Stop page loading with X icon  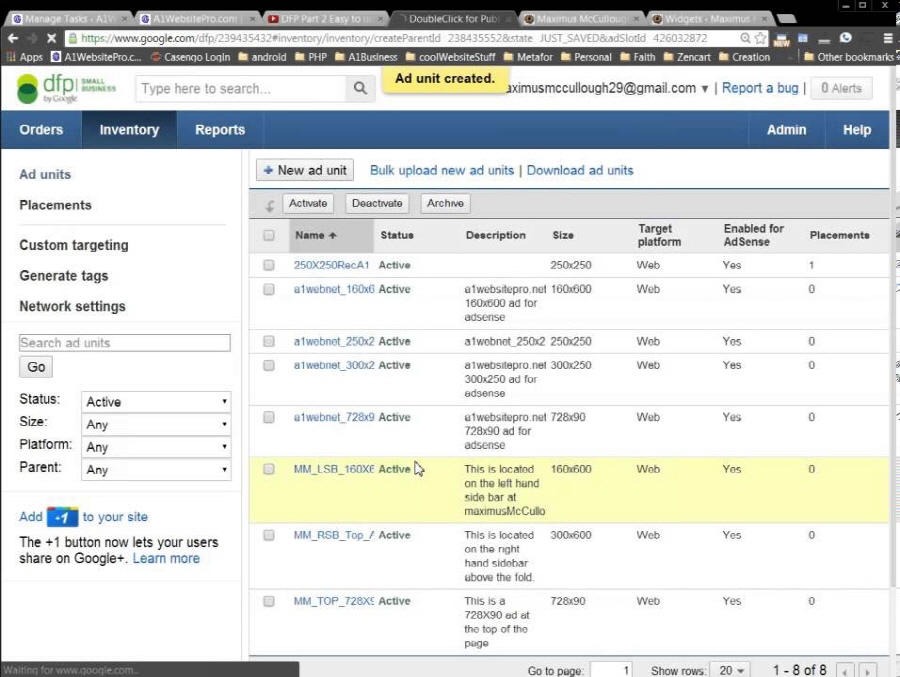50,38
